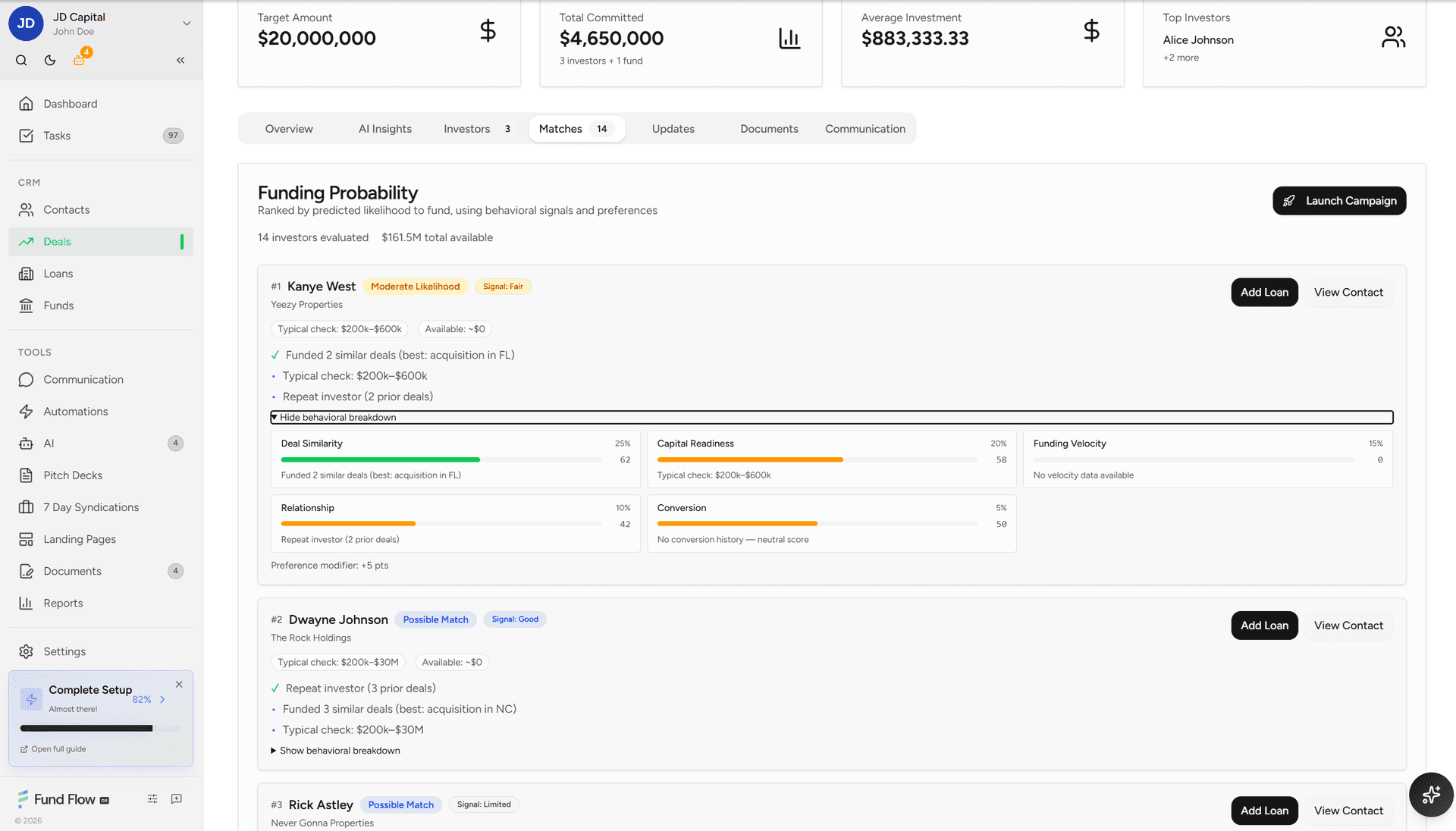Image resolution: width=1456 pixels, height=831 pixels.
Task: Open Loans in sidebar
Action: pyautogui.click(x=101, y=274)
